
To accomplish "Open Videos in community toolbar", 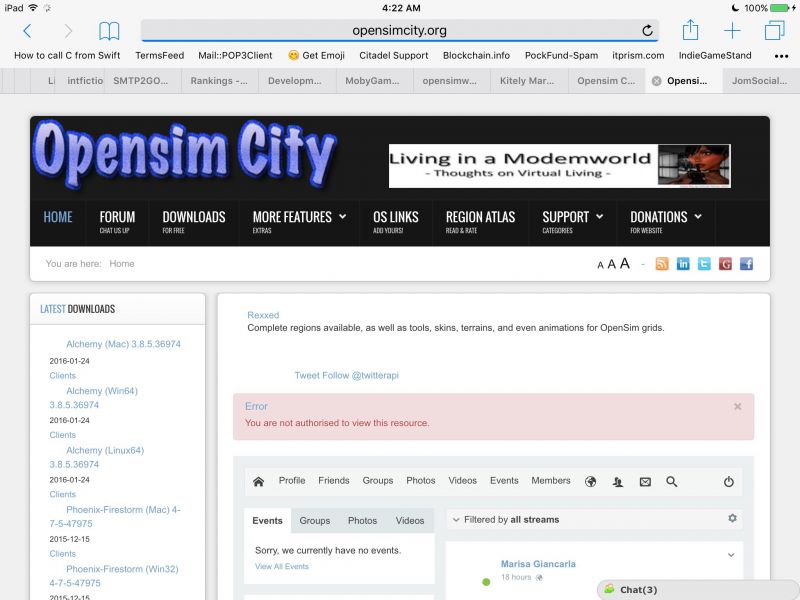I will [462, 481].
